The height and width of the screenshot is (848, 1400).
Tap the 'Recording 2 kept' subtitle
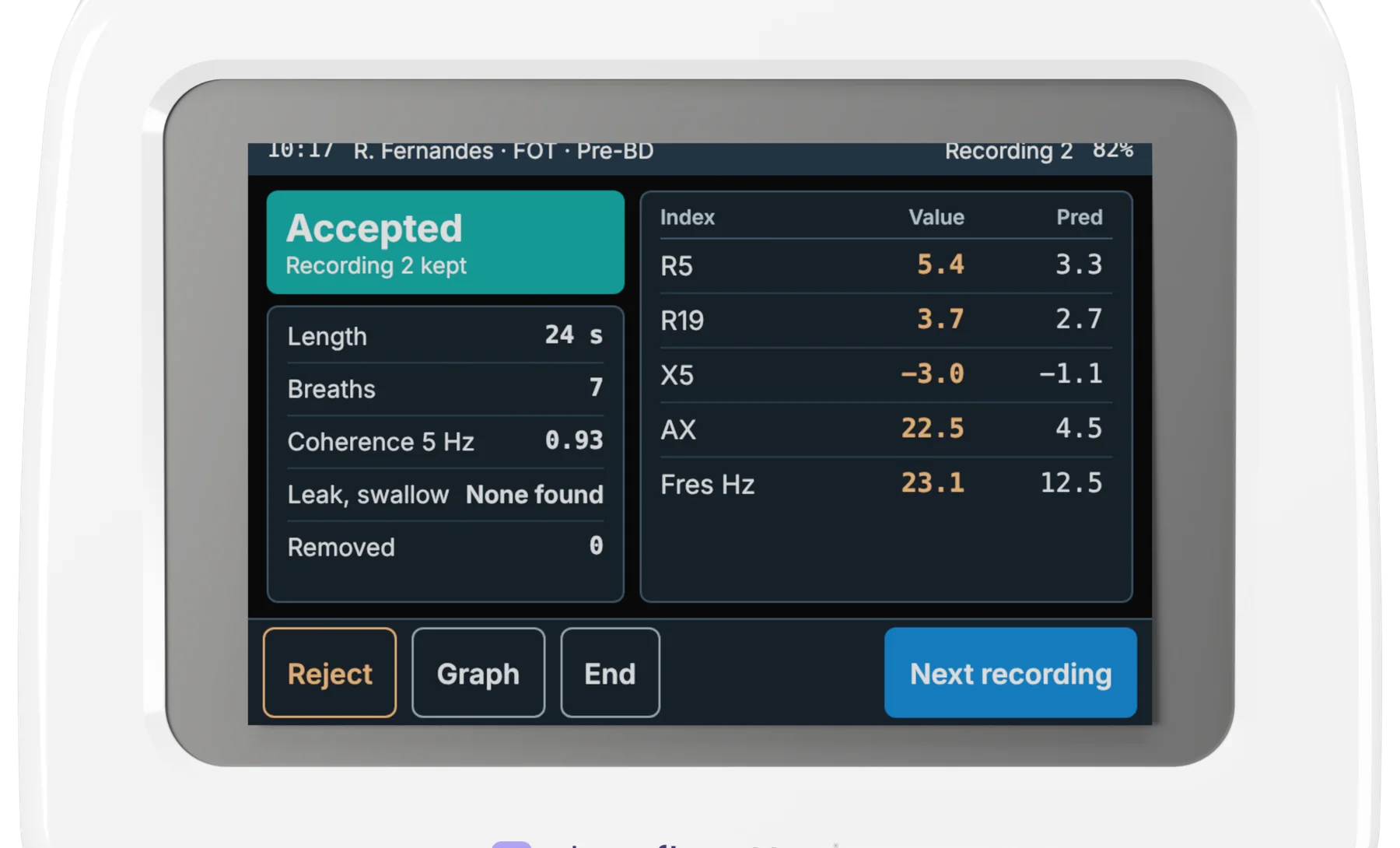click(376, 266)
